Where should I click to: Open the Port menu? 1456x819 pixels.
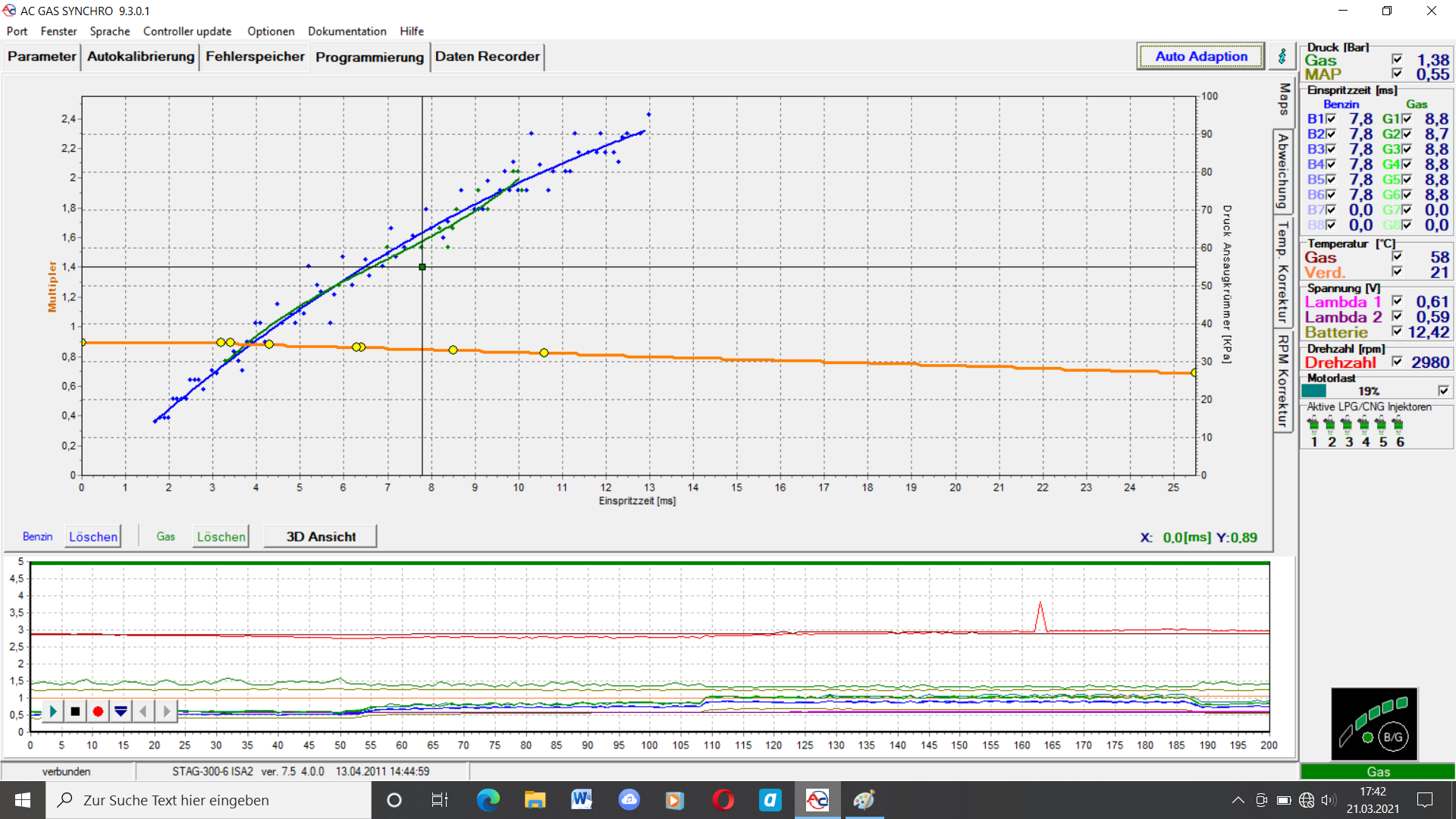[x=17, y=31]
